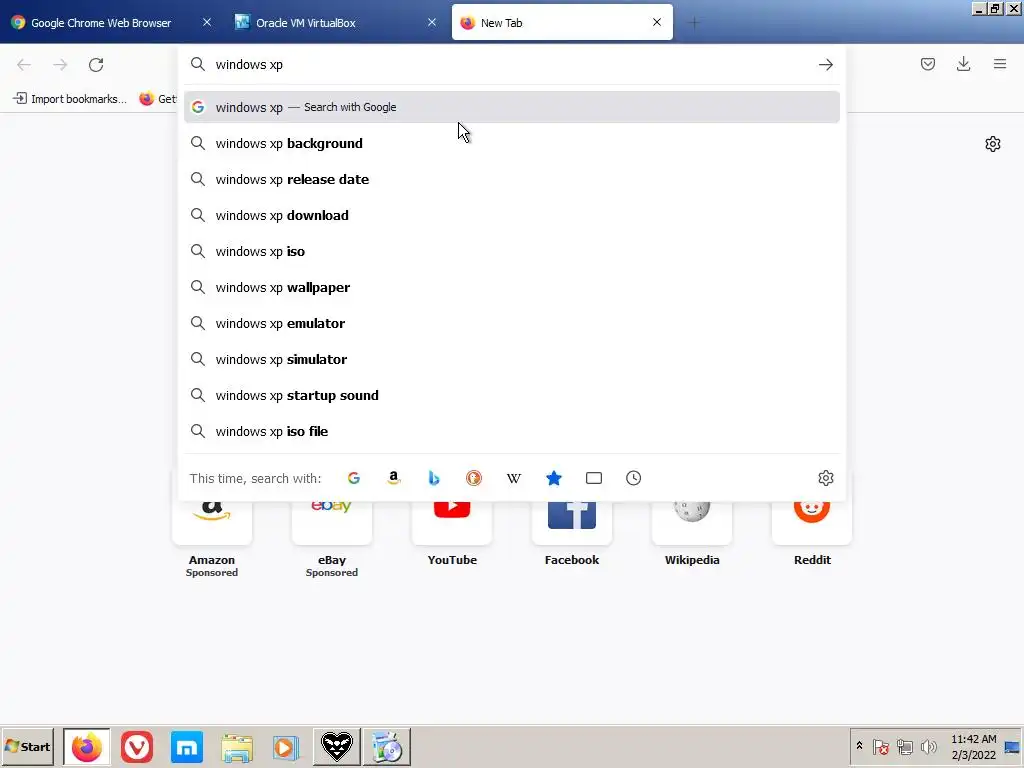1024x768 pixels.
Task: Click show desktop tray icon
Action: 1012,747
